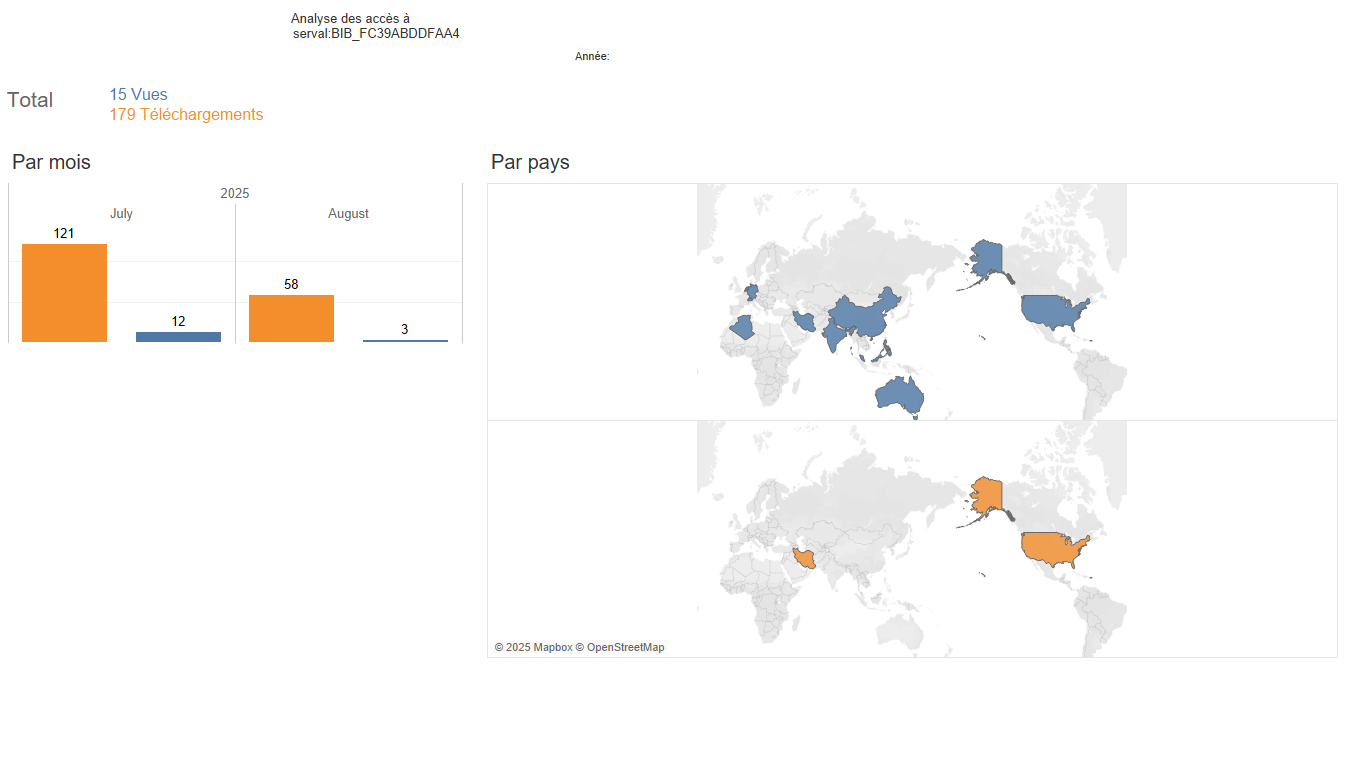Click the 'Par pays' section title
The image size is (1366, 768).
pos(530,162)
